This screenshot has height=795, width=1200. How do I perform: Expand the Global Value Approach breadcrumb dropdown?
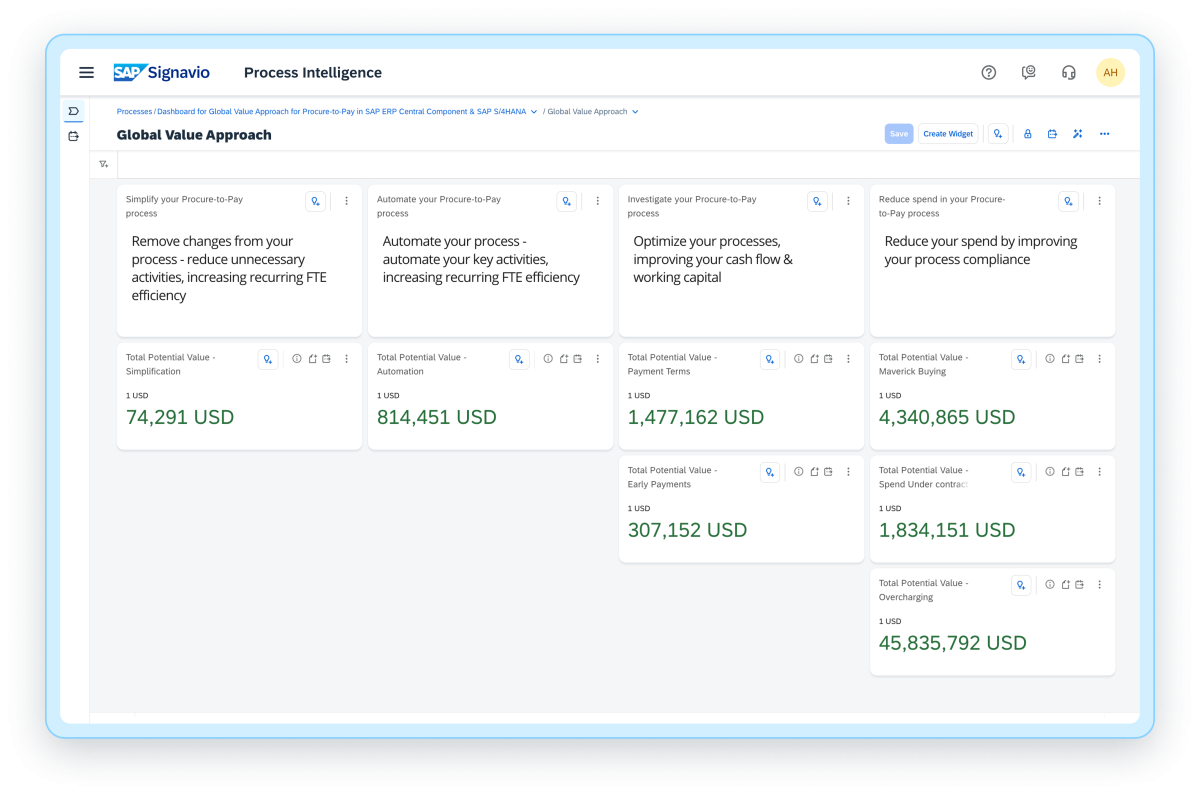click(x=638, y=112)
